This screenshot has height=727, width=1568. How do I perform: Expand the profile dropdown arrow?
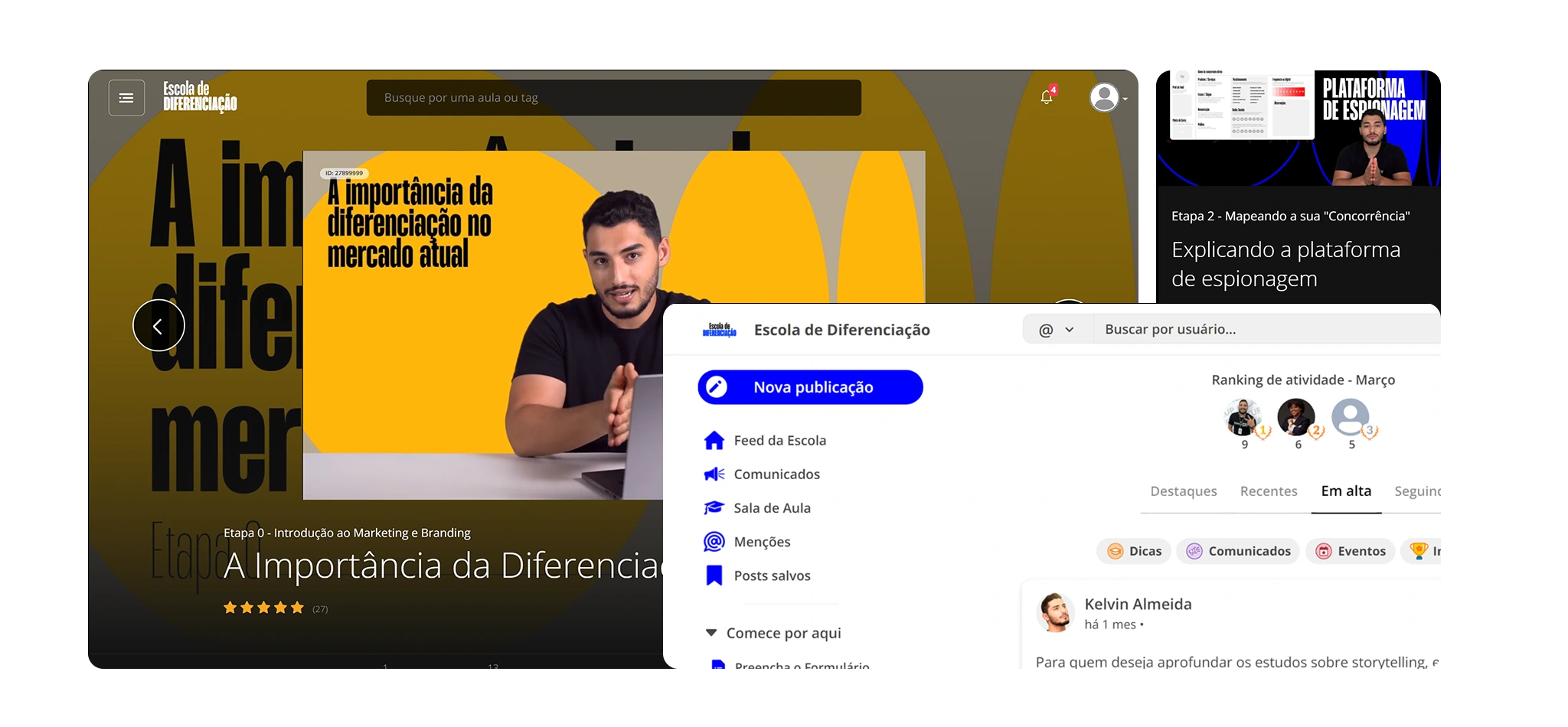1125,99
